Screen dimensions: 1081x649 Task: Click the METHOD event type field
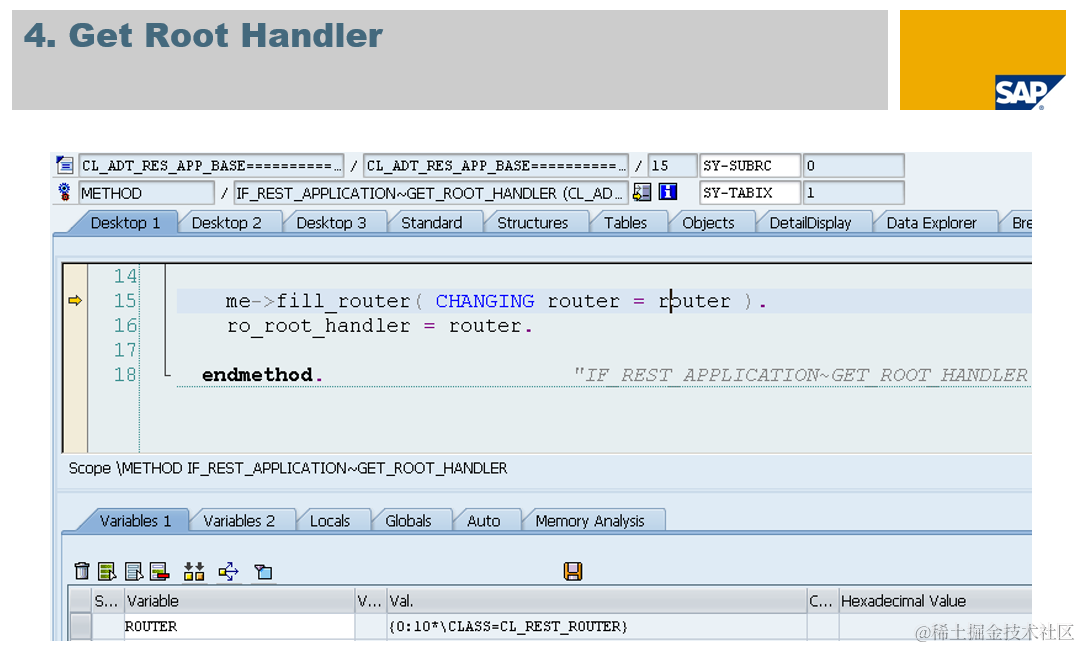click(x=146, y=193)
